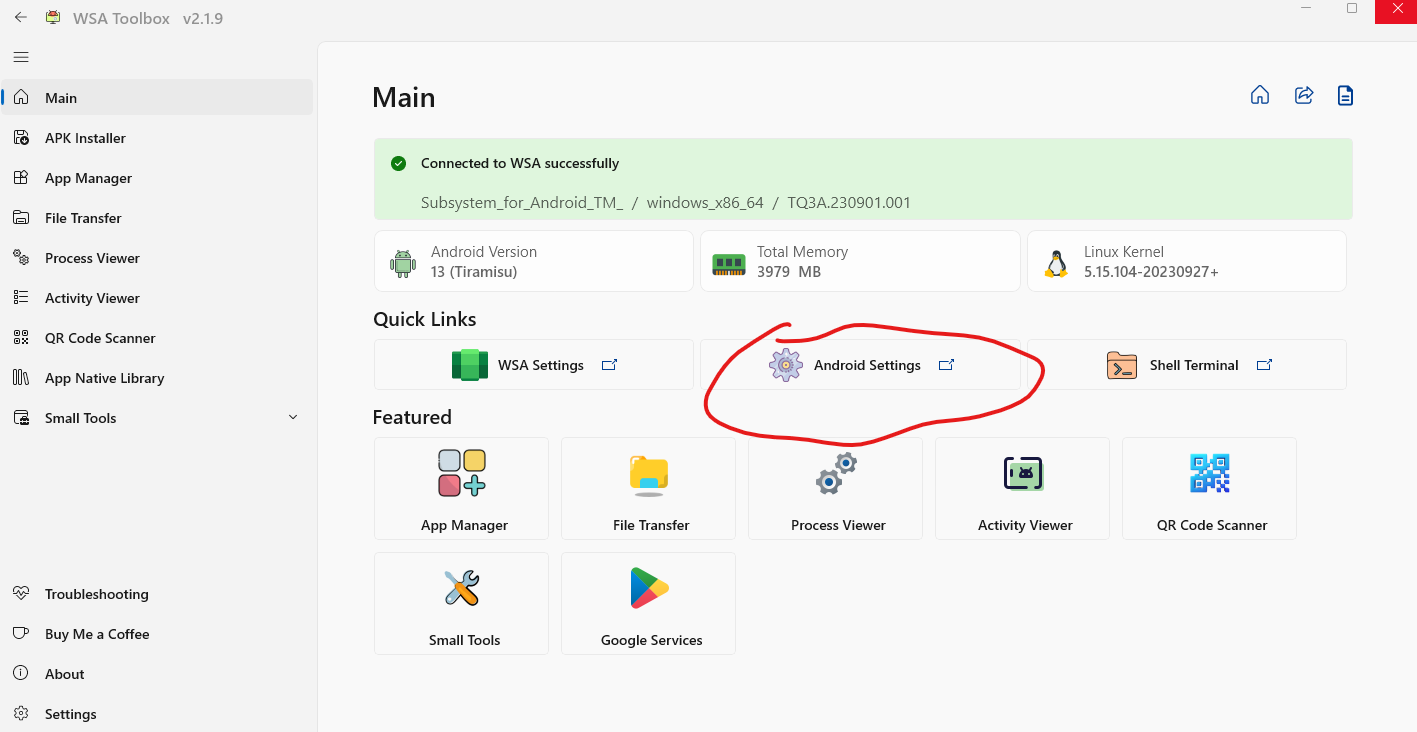
Task: Open Android Settings quick link
Action: (860, 365)
